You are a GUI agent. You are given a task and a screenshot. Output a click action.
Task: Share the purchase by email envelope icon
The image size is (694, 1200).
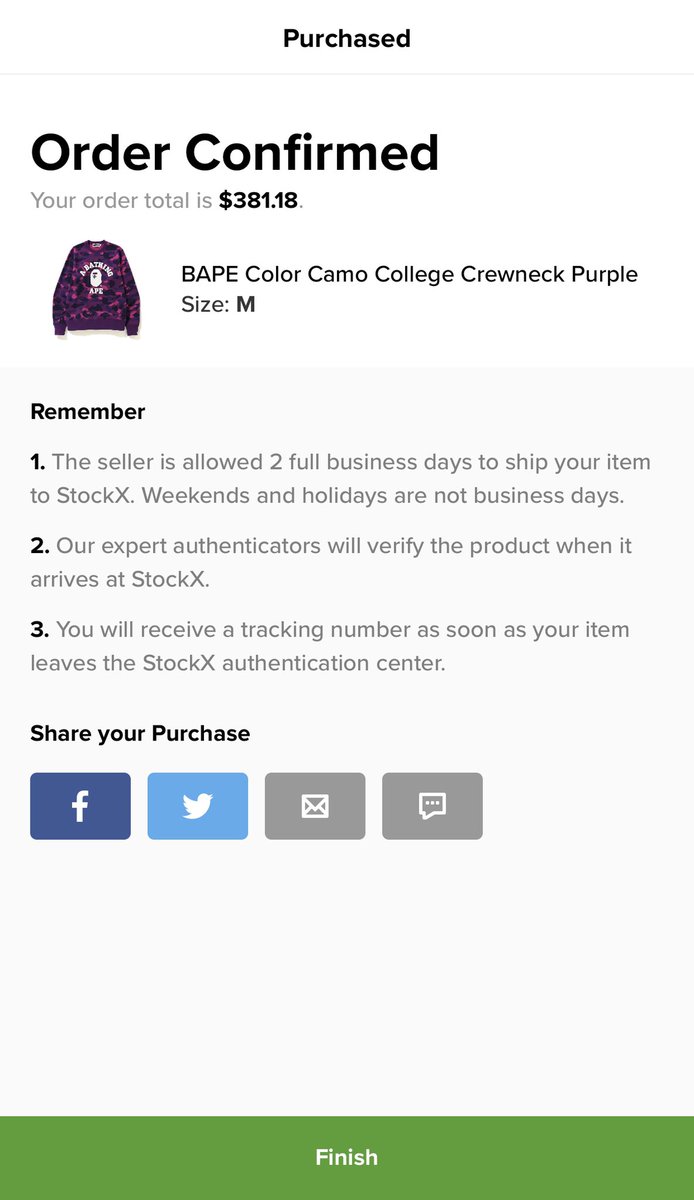click(315, 806)
